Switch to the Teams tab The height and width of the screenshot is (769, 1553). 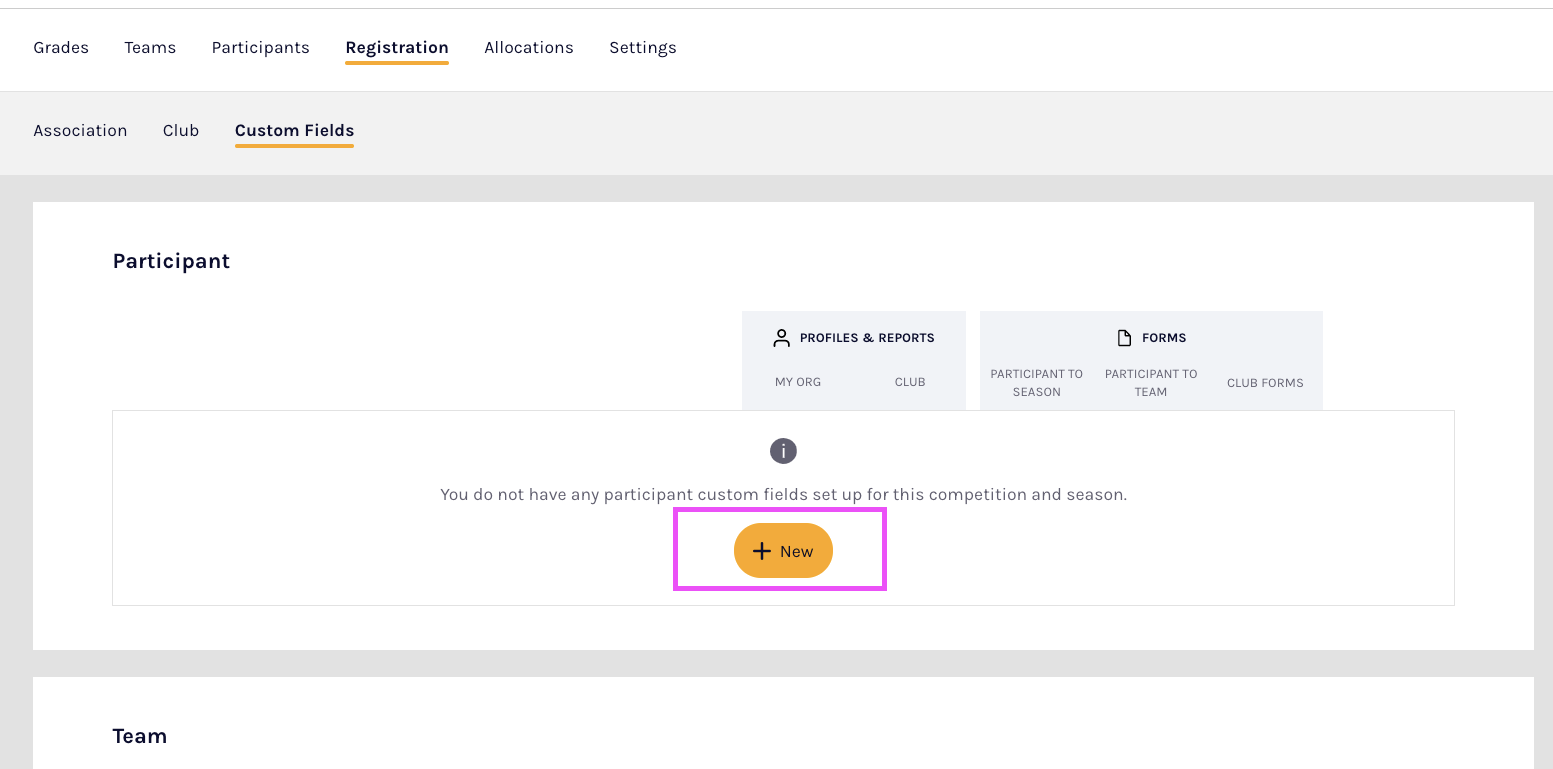click(x=150, y=48)
